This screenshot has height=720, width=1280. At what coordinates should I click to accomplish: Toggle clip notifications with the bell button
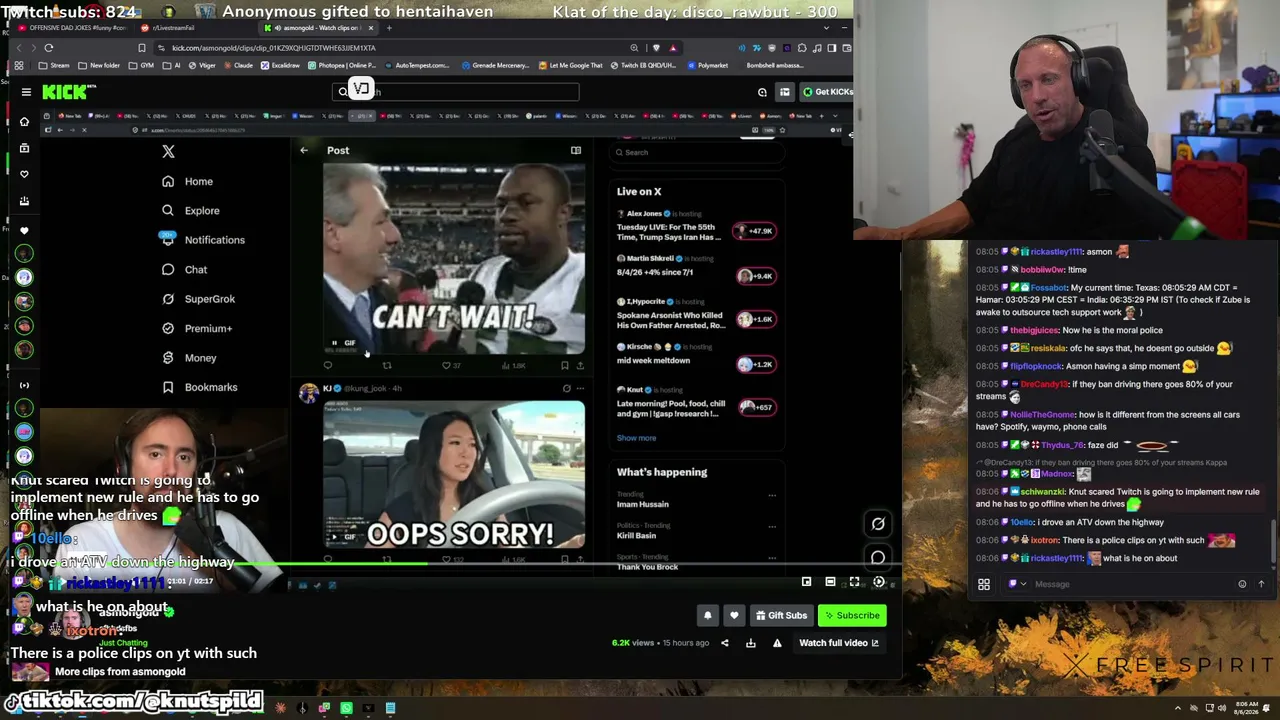click(x=708, y=615)
